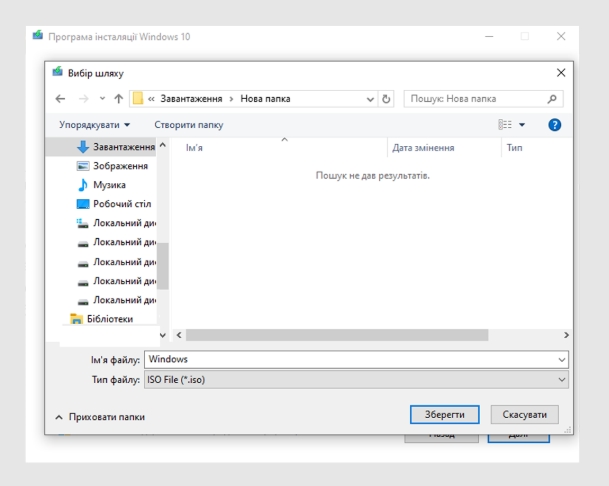The height and width of the screenshot is (486, 609).
Task: Select Робочий стіл in the navigation pane
Action: (x=114, y=204)
